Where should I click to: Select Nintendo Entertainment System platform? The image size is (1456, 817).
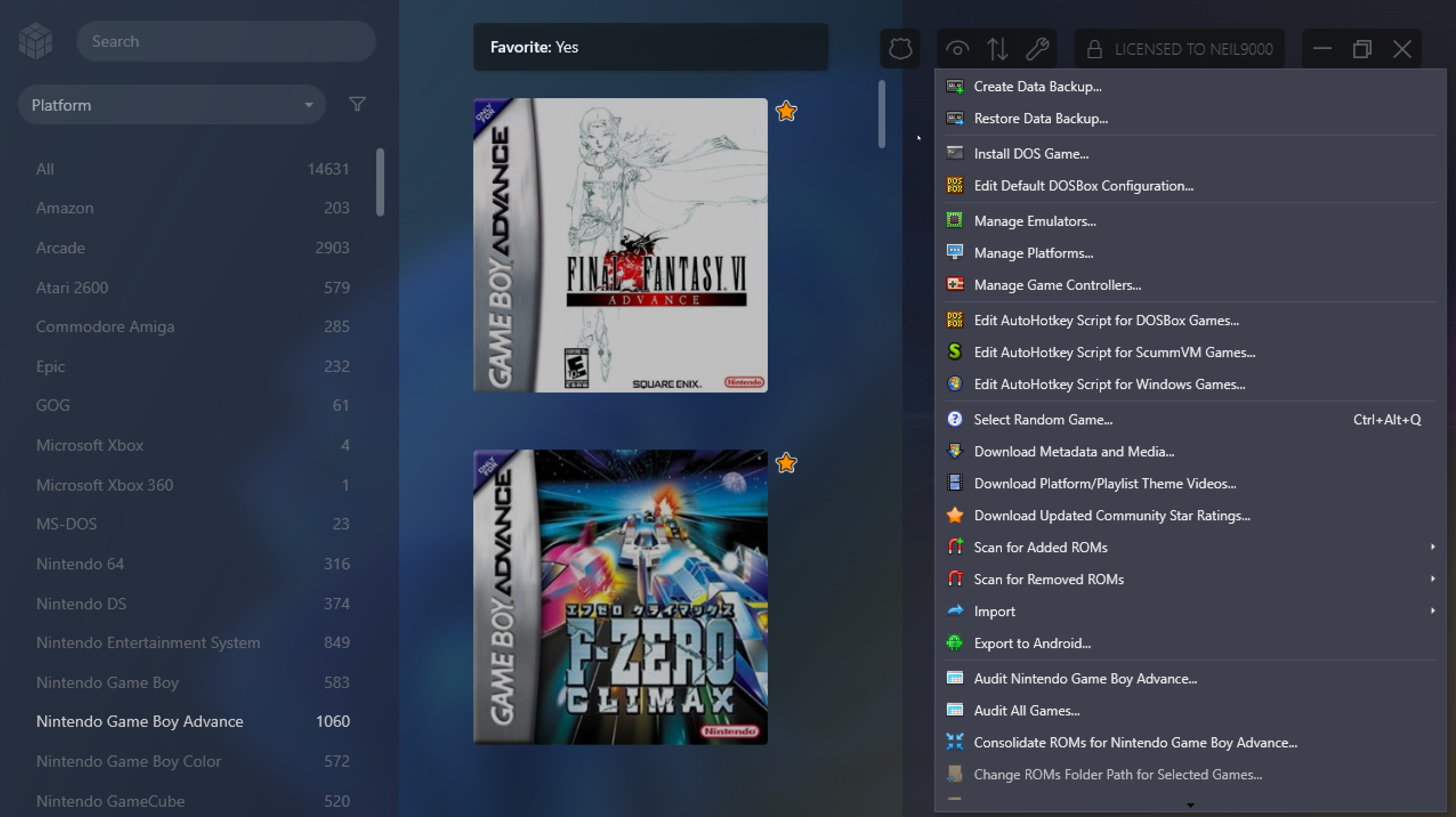[x=193, y=642]
